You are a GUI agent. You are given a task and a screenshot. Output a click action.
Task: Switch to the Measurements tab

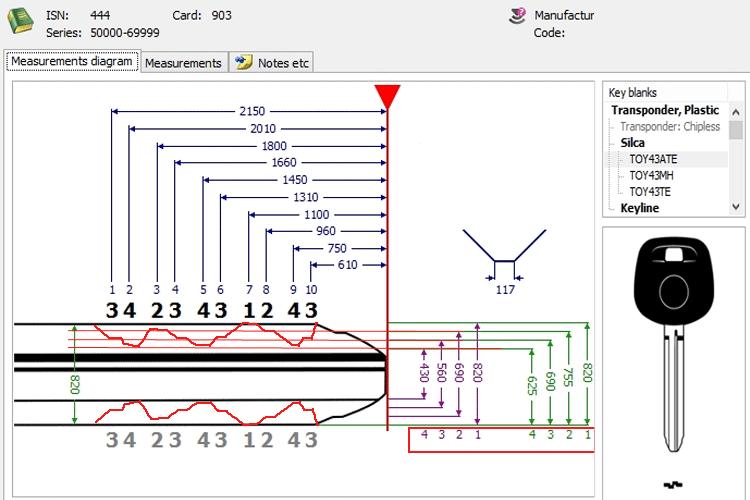183,63
